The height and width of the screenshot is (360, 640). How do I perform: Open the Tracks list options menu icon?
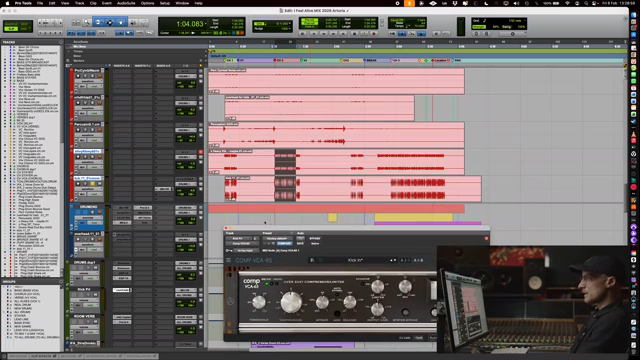(61, 42)
